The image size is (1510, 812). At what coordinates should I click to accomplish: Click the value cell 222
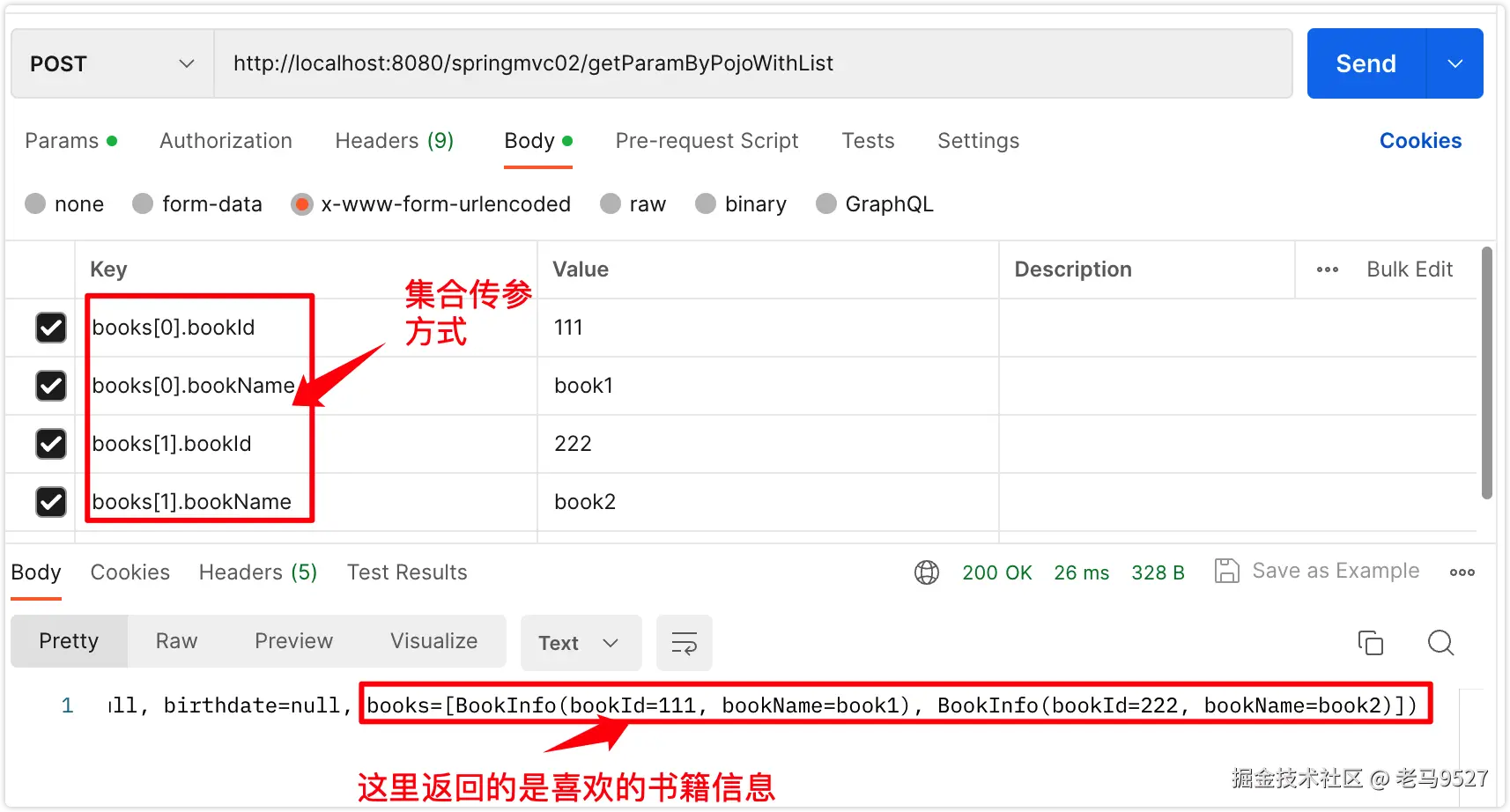(767, 444)
